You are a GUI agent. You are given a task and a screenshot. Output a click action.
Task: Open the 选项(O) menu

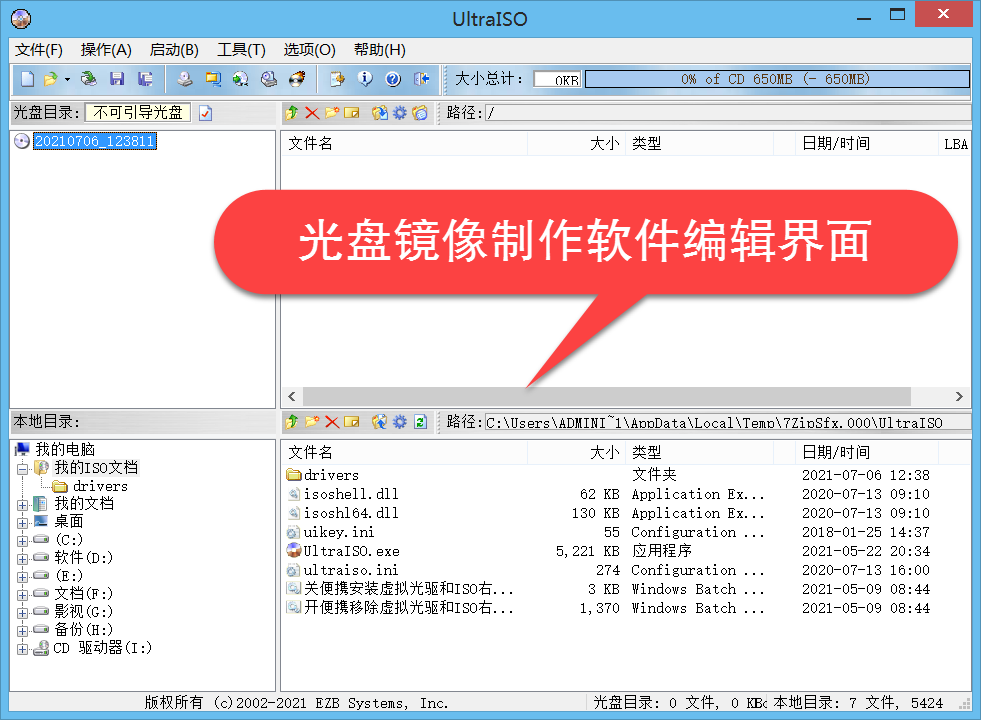[309, 50]
